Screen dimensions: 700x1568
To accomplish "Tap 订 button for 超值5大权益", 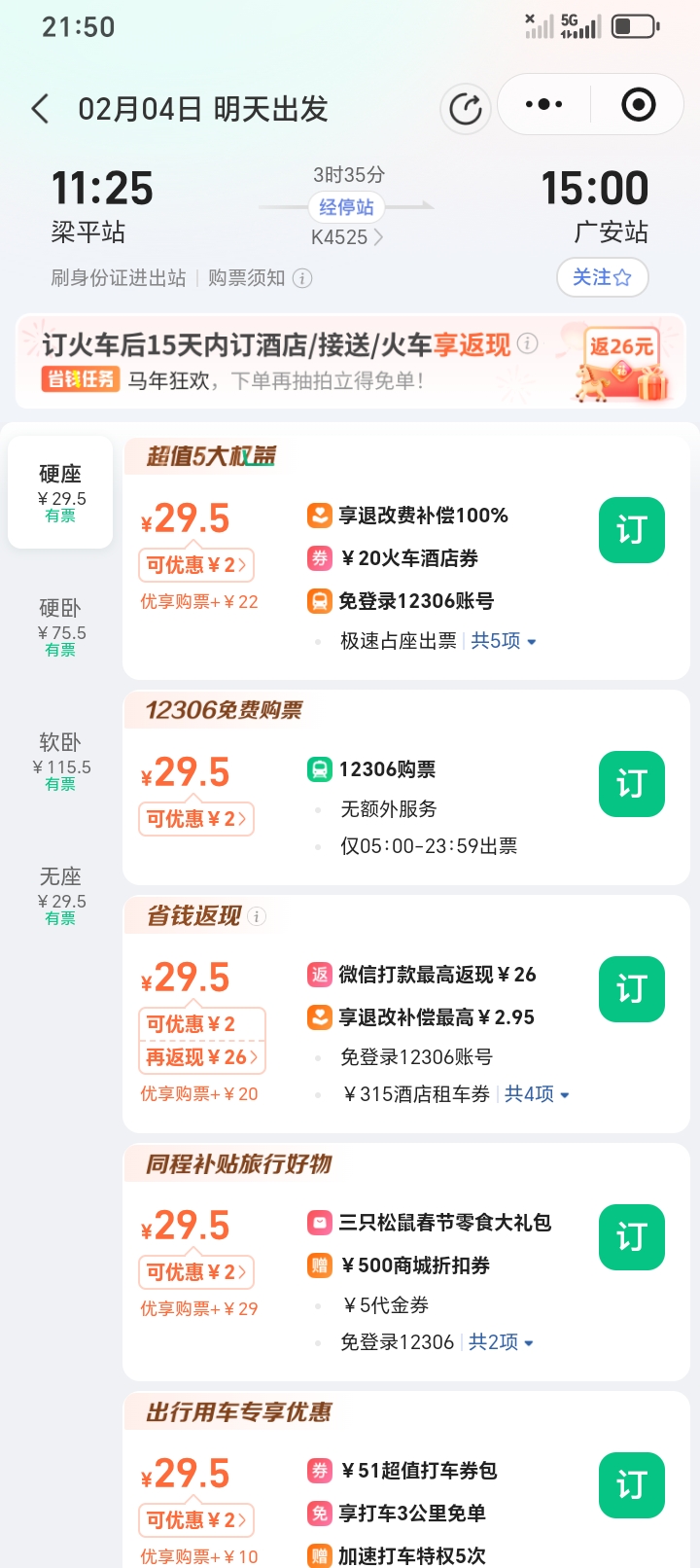I will click(631, 530).
